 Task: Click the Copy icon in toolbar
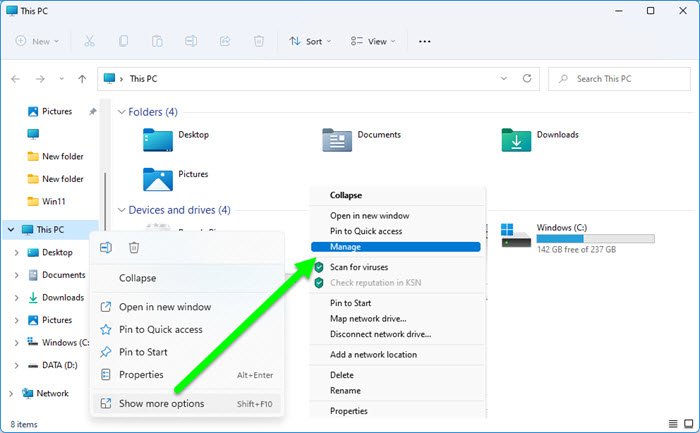(x=123, y=42)
